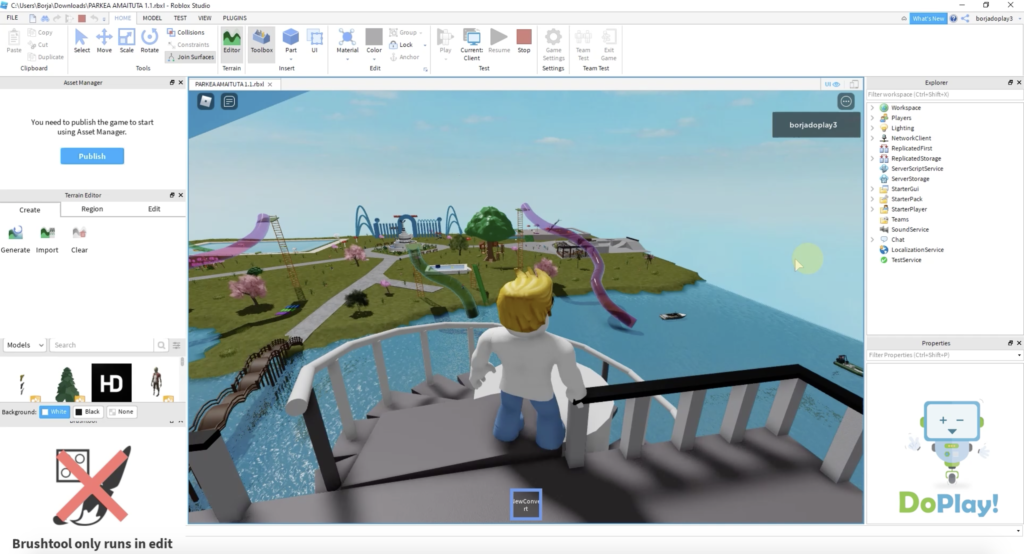The height and width of the screenshot is (554, 1024).
Task: Click the toolbox Search field
Action: pyautogui.click(x=102, y=345)
